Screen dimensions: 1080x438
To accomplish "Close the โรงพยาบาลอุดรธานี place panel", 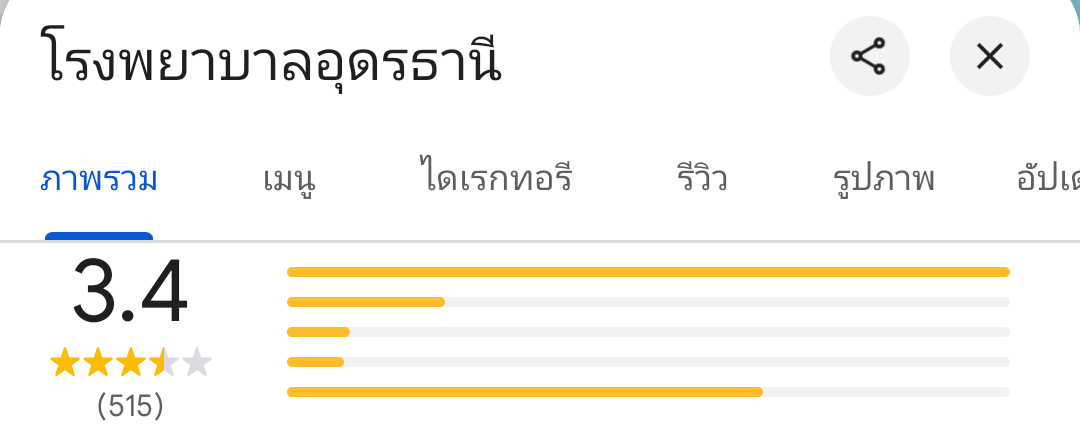I will click(989, 57).
